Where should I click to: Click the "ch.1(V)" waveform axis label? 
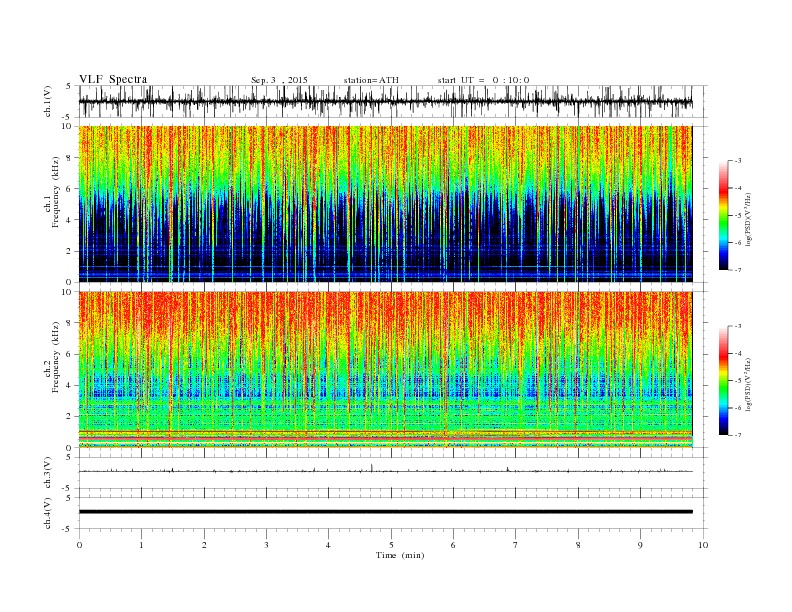(48, 101)
